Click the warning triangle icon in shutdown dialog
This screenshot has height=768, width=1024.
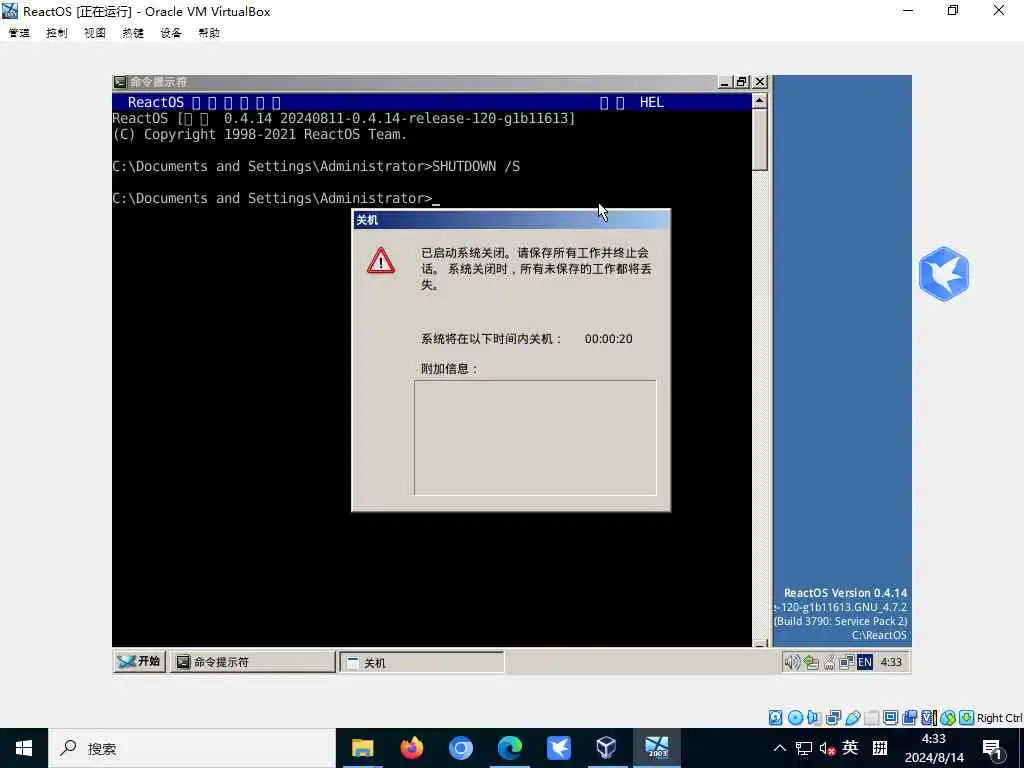[x=381, y=261]
